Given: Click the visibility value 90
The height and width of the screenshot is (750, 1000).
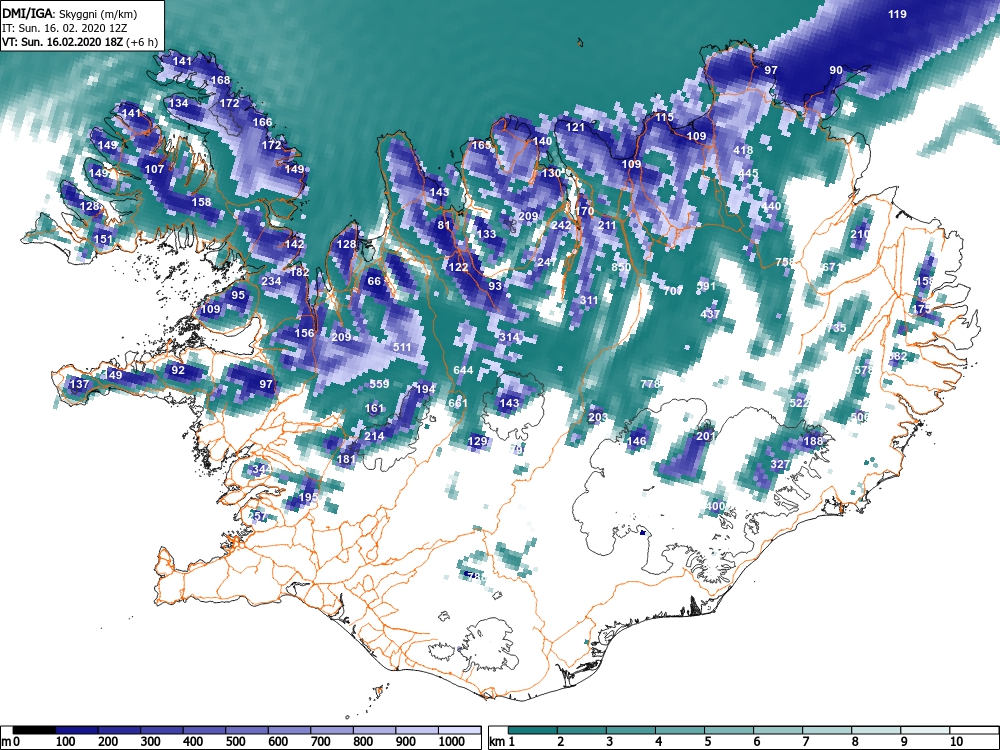Looking at the screenshot, I should point(835,70).
